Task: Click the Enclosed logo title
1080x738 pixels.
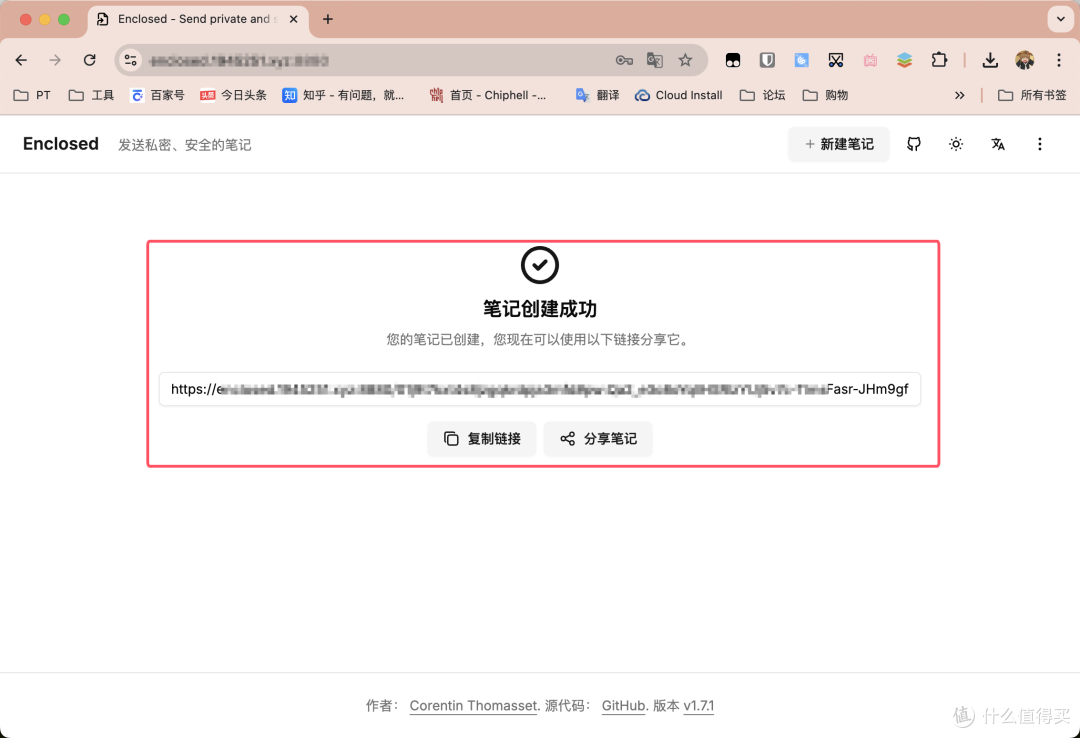Action: (x=61, y=143)
